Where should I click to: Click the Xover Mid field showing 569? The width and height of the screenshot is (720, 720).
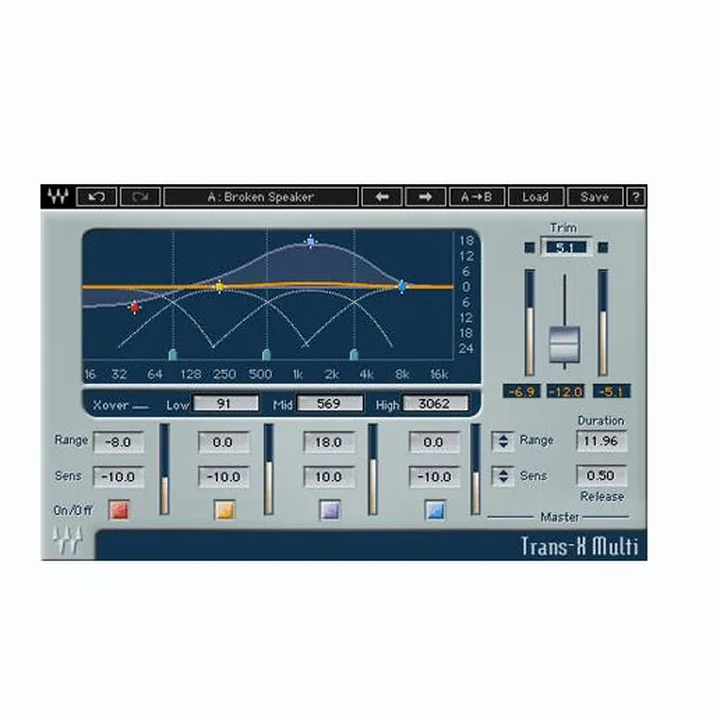point(329,404)
